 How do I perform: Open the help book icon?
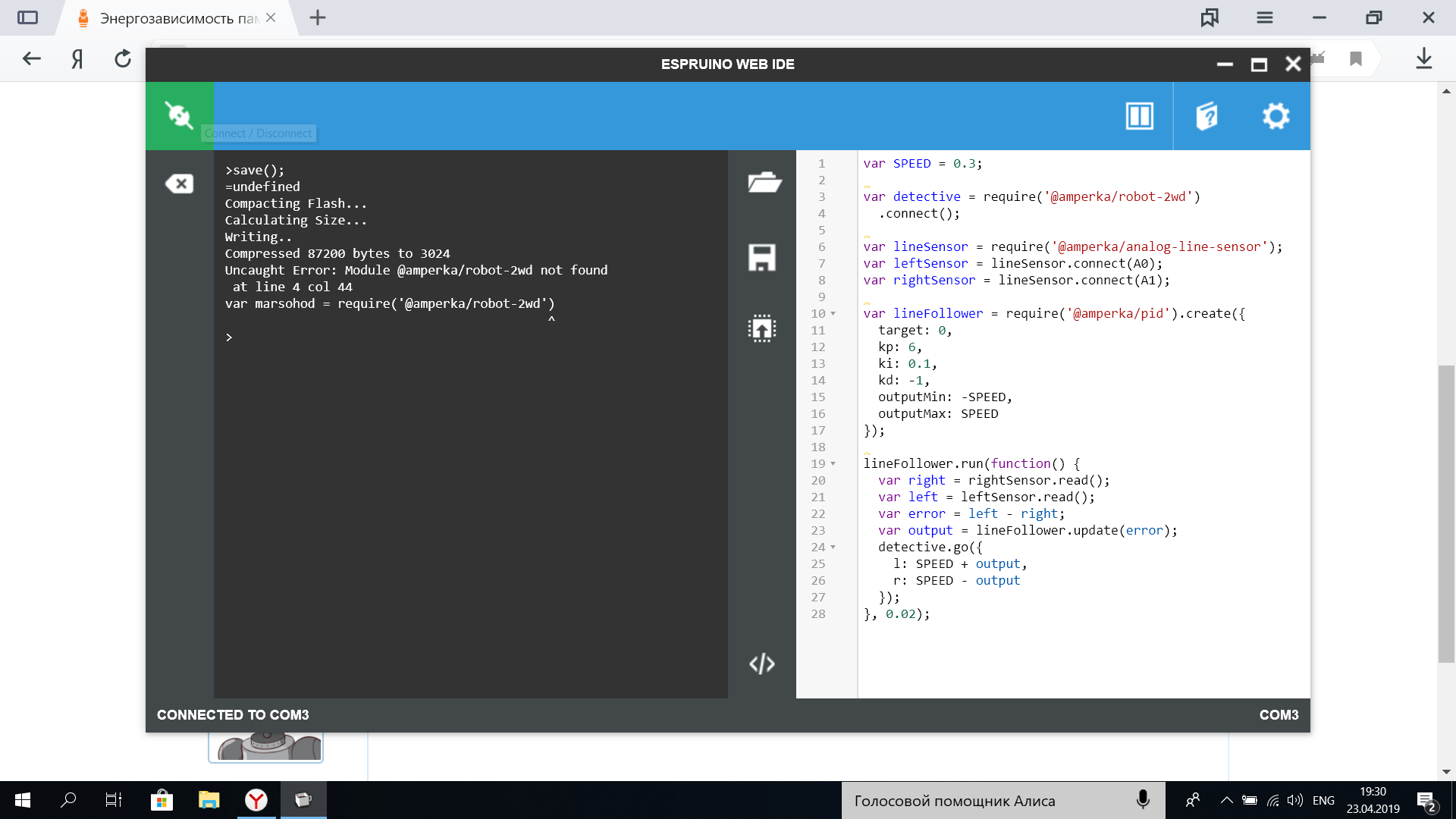coord(1207,116)
